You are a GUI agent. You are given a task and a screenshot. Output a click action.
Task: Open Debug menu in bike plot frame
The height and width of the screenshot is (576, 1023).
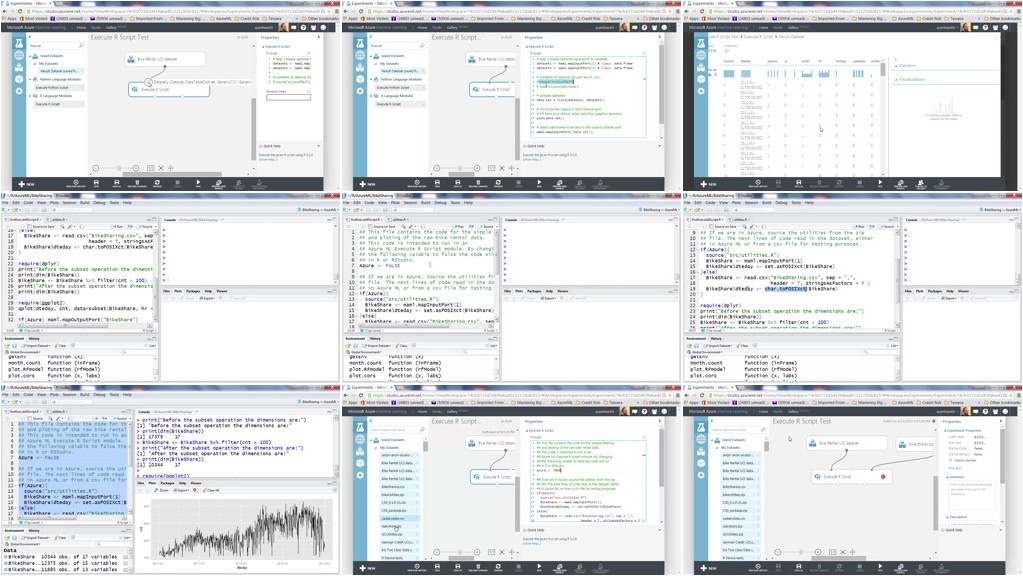[x=99, y=395]
